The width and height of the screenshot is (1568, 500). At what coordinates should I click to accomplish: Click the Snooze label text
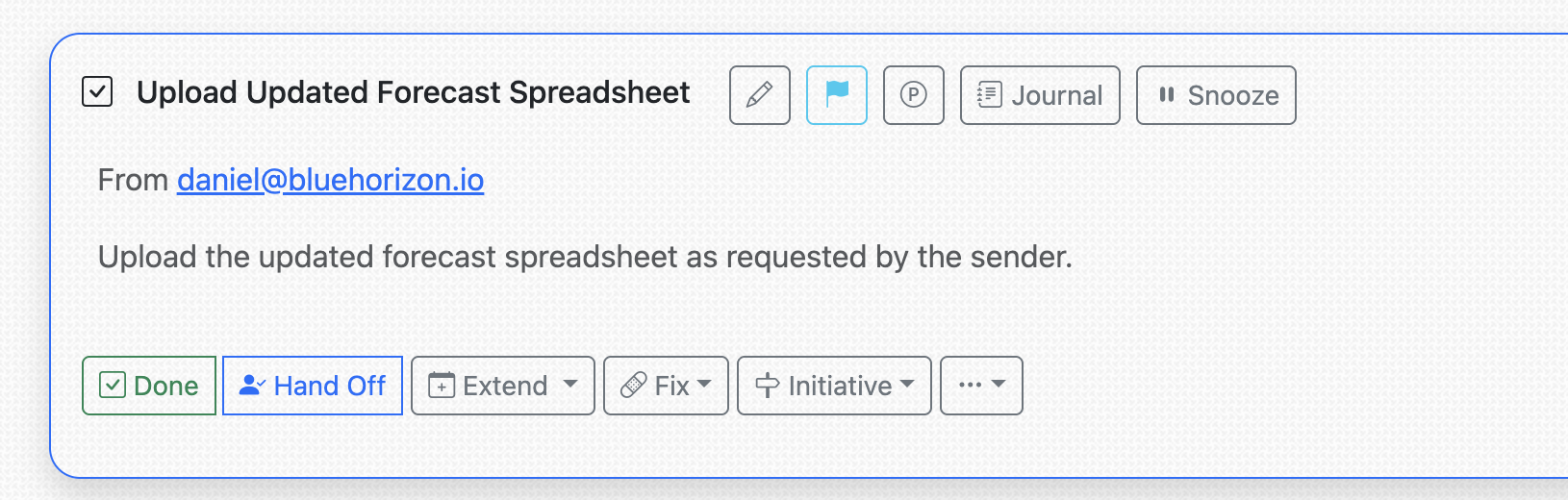1232,95
